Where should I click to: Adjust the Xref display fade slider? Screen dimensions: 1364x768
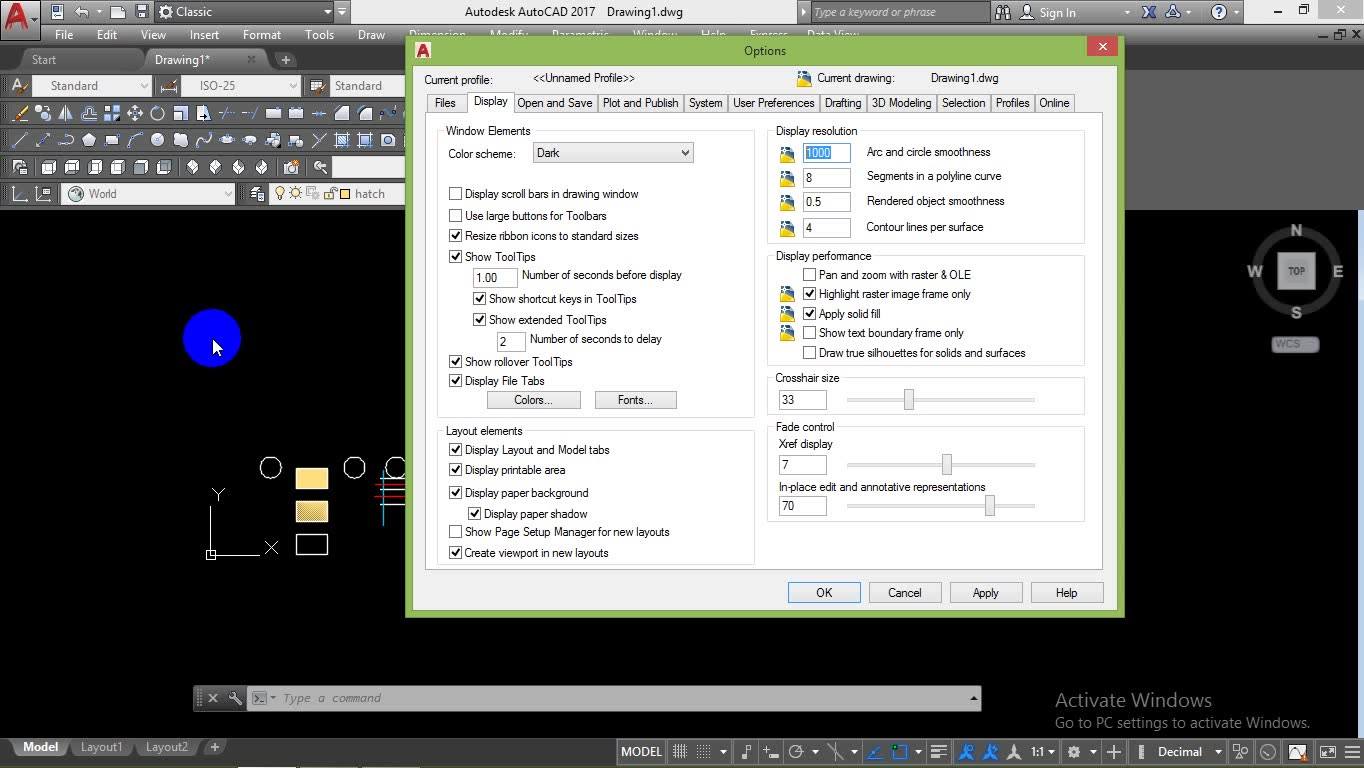946,465
